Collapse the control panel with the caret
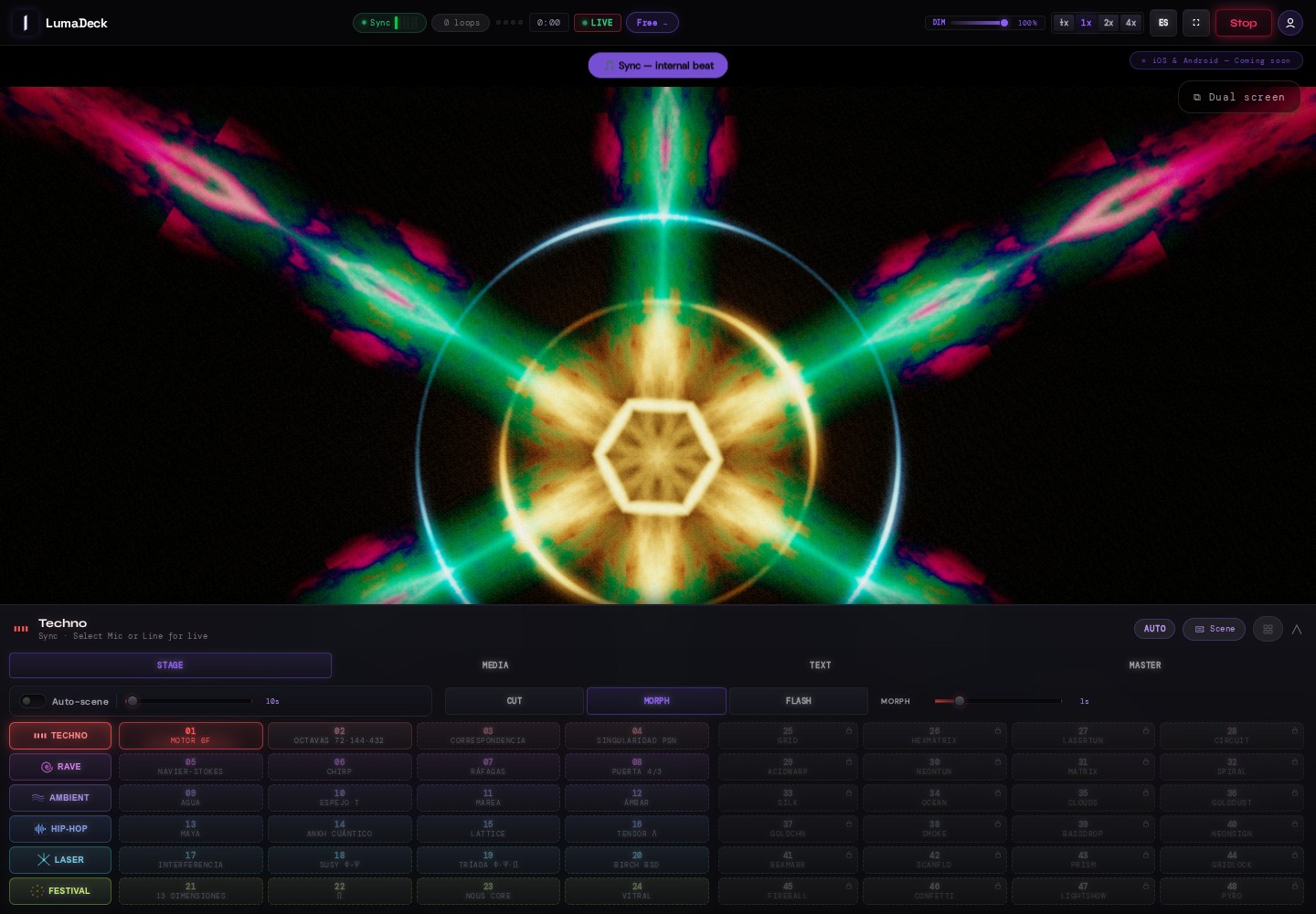This screenshot has width=1316, height=914. tap(1296, 629)
